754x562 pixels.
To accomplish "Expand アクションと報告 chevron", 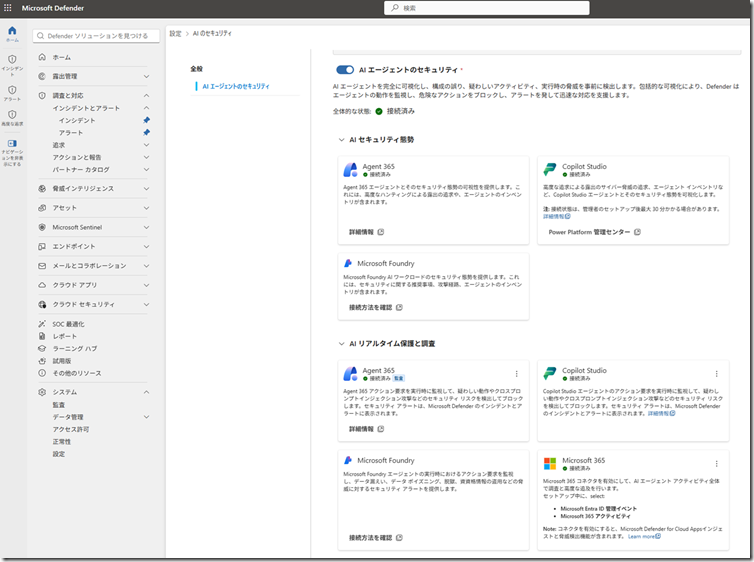I will coord(146,157).
